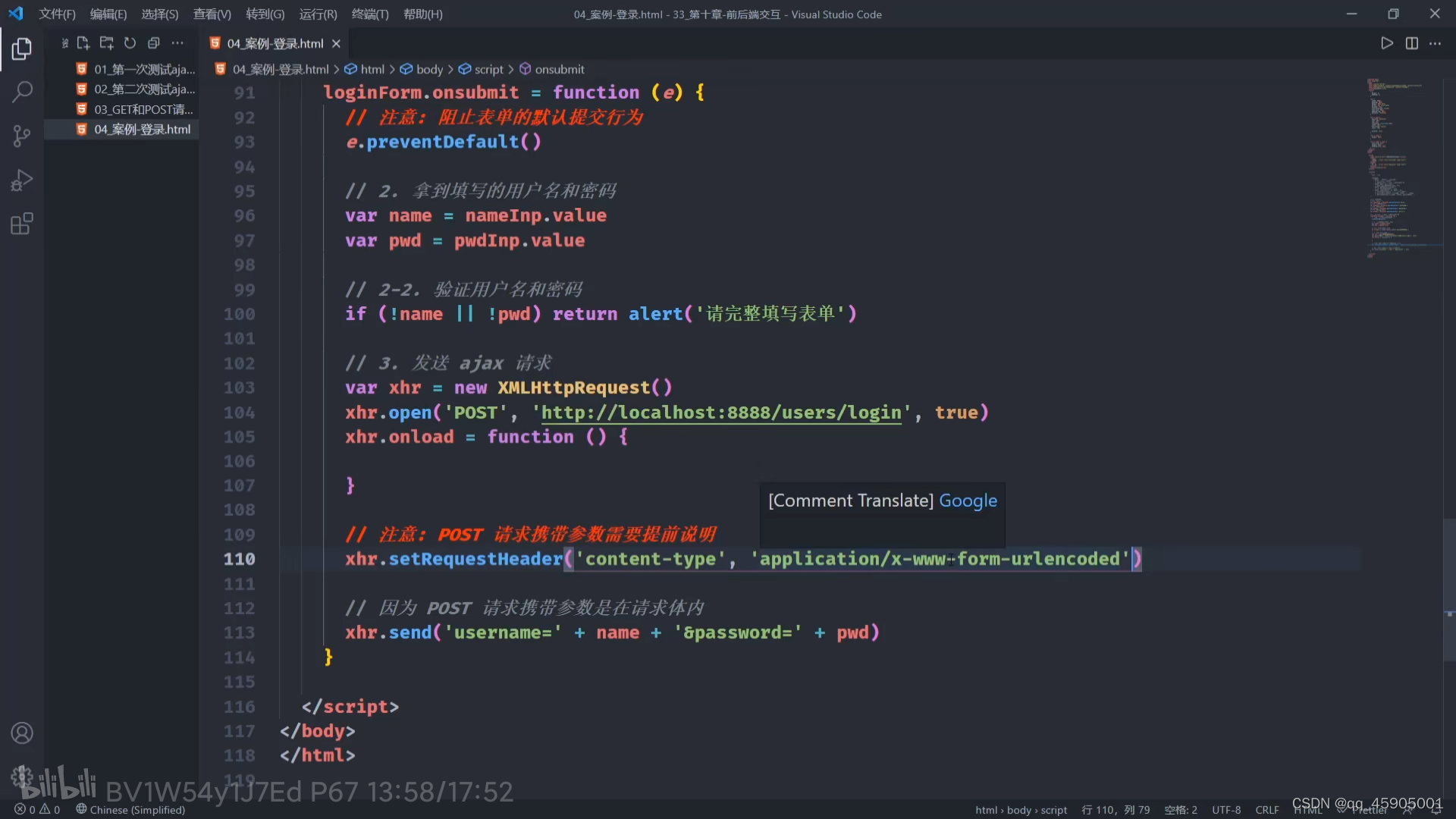Expand the onsubmit breadcrumb symbol
The height and width of the screenshot is (819, 1456).
pyautogui.click(x=559, y=69)
